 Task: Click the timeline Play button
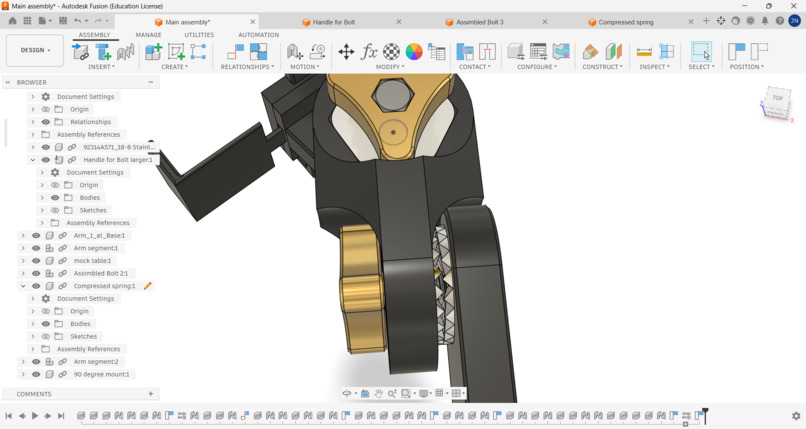35,416
